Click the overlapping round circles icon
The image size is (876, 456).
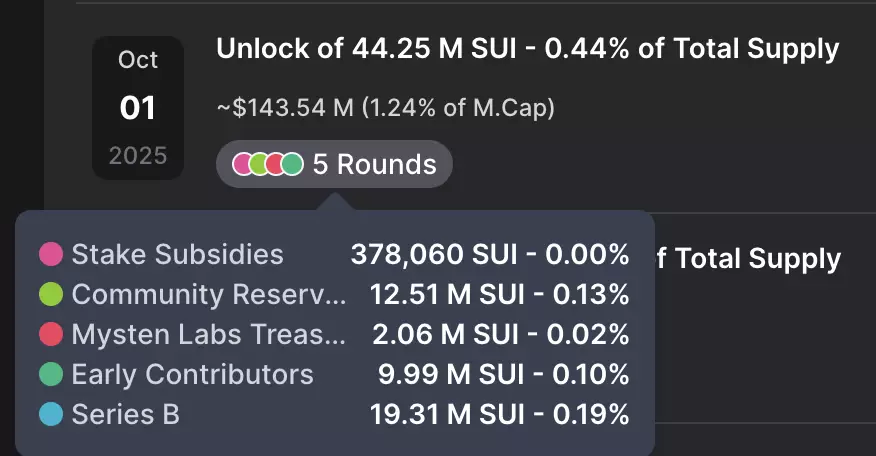coord(268,164)
